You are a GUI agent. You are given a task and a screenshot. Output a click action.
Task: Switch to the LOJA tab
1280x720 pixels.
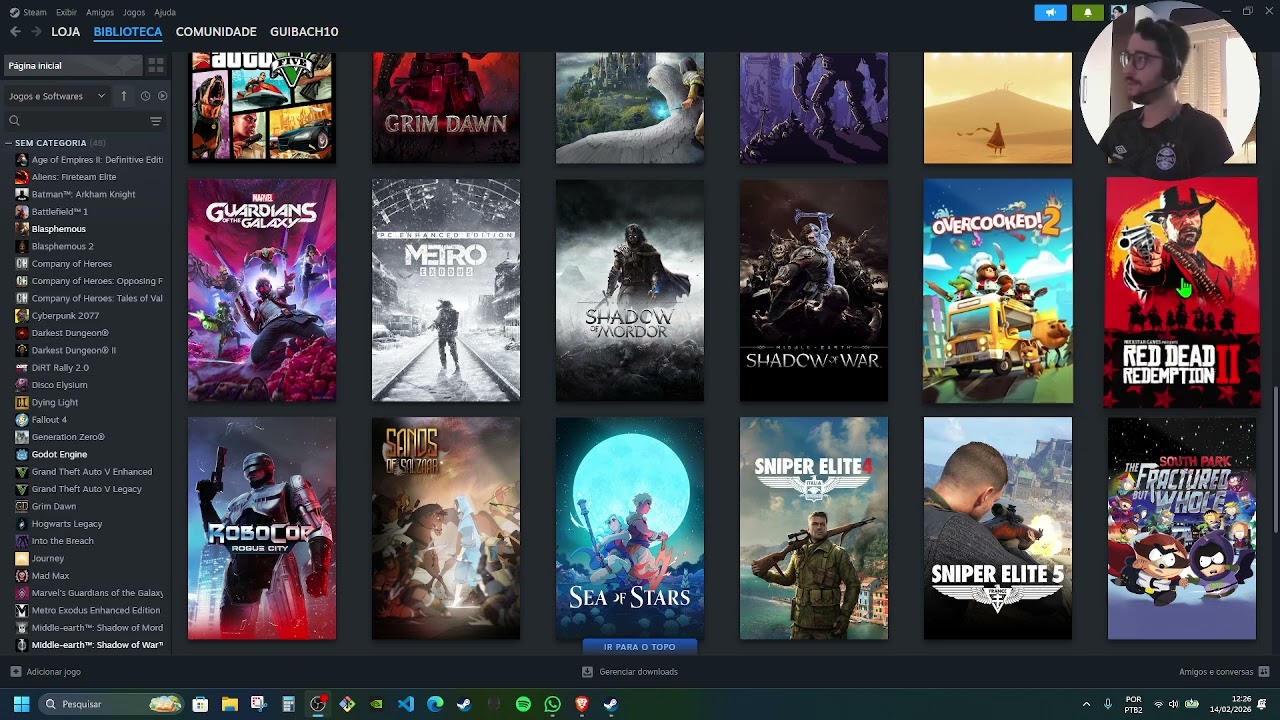(66, 32)
